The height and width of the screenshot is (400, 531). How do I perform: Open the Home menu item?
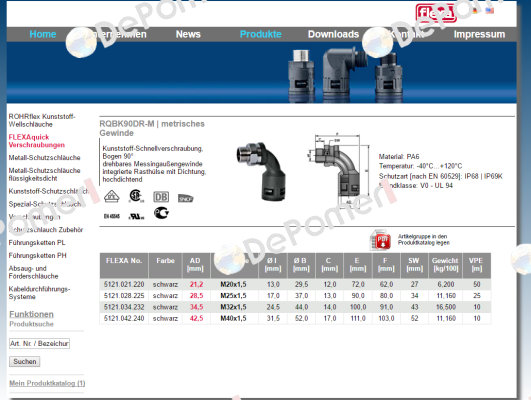(43, 34)
